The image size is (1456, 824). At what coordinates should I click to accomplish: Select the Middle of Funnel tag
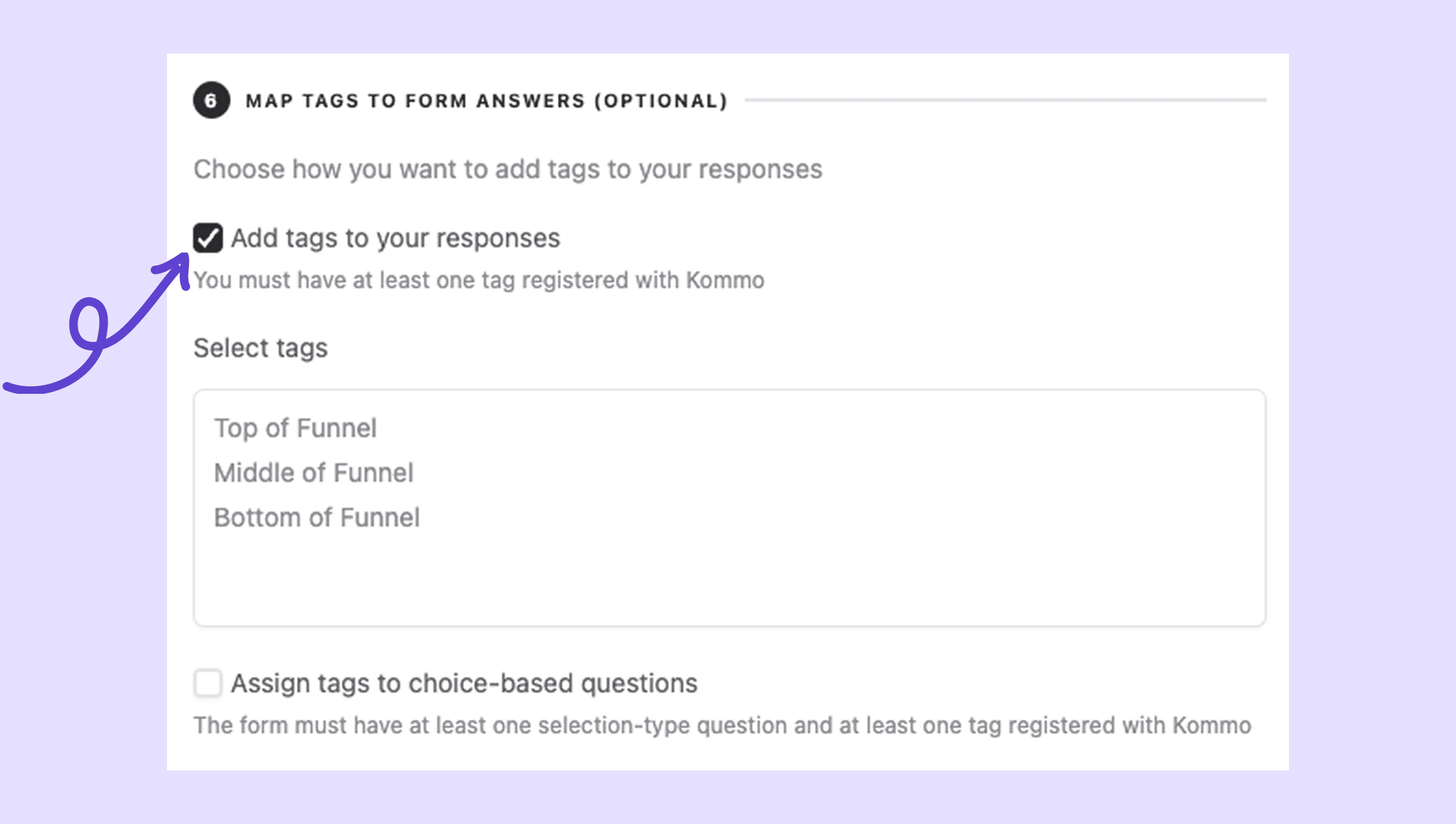coord(314,472)
